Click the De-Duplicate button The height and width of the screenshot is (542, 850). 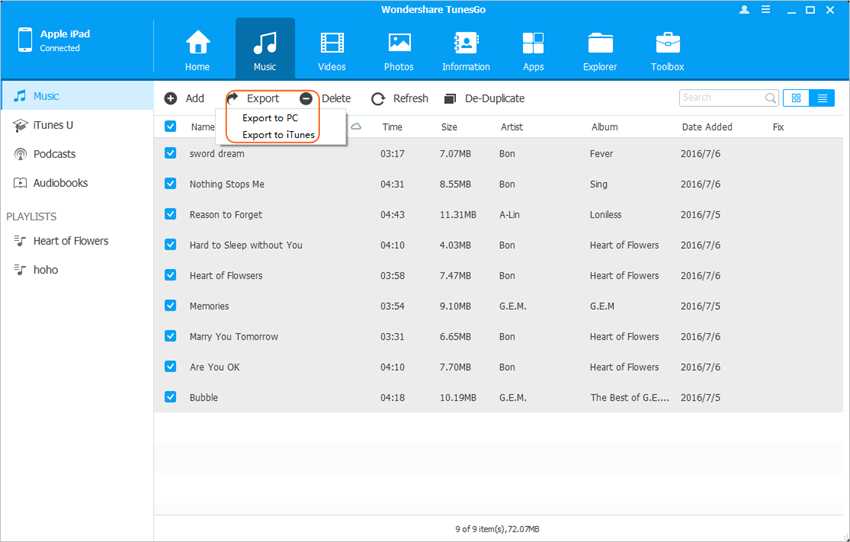pyautogui.click(x=484, y=98)
